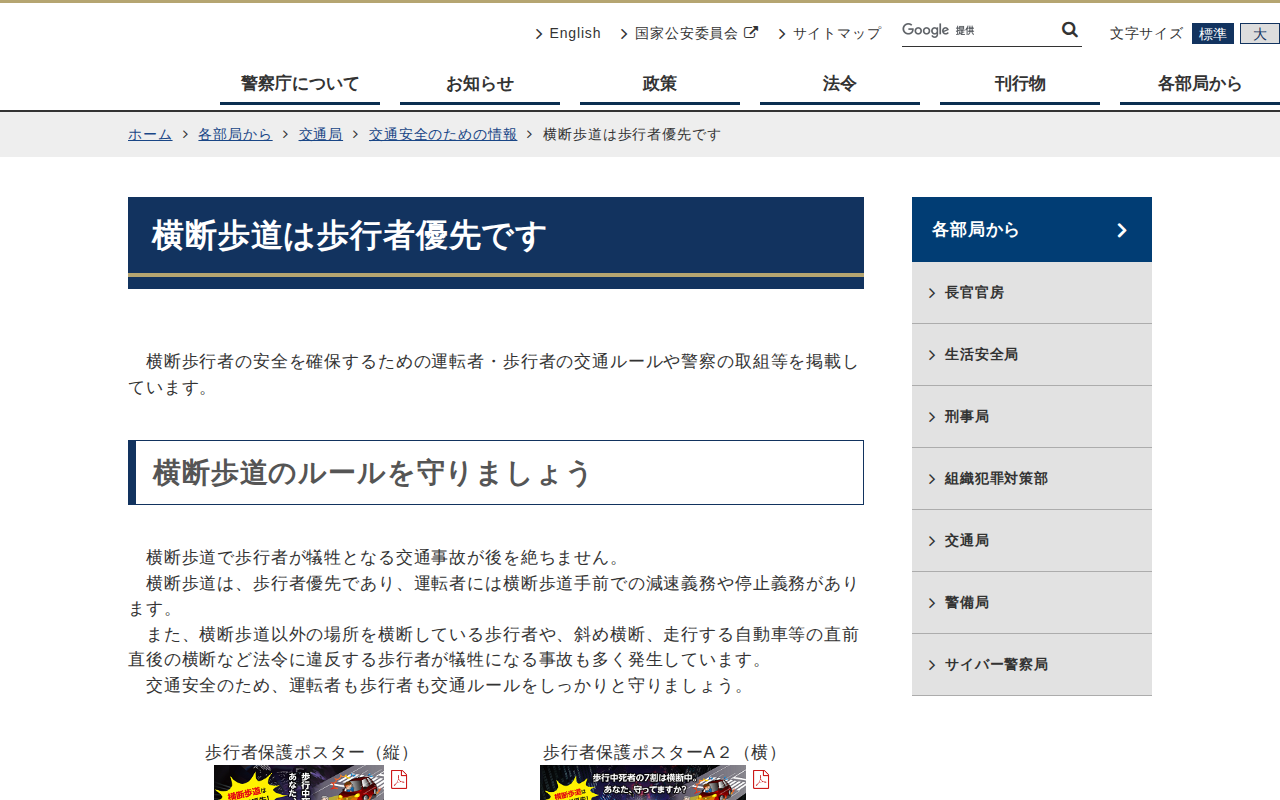
Task: Click the chevron arrow in 各部局から header
Action: point(1122,230)
